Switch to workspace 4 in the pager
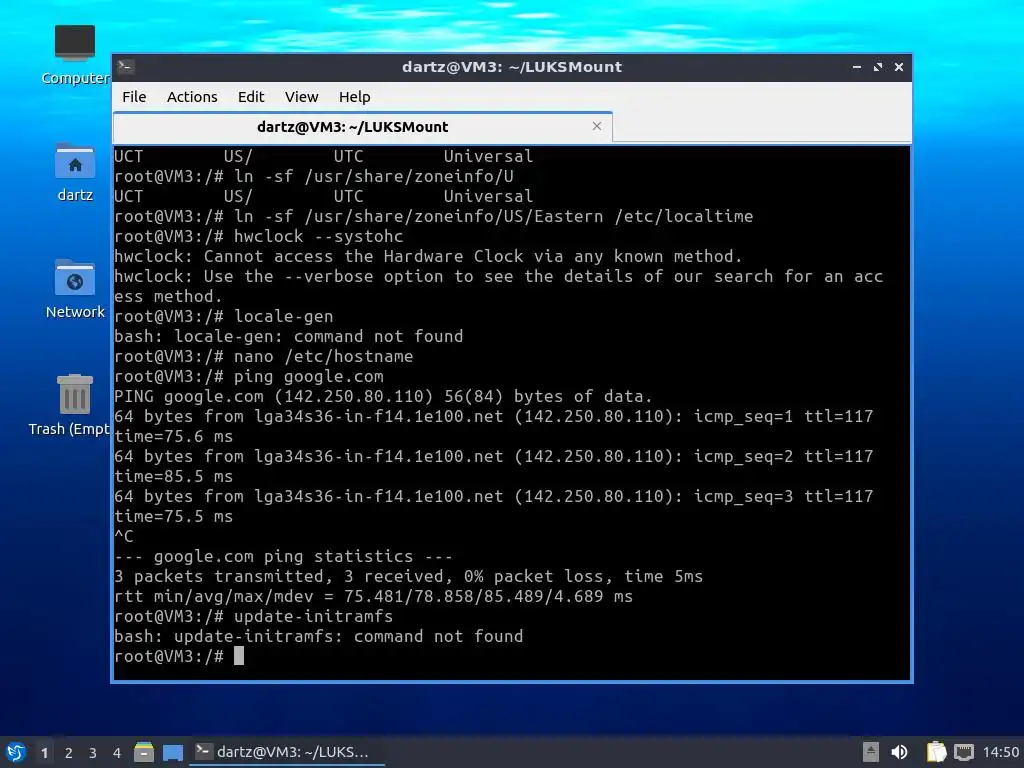Screen dimensions: 1024x768 point(117,753)
